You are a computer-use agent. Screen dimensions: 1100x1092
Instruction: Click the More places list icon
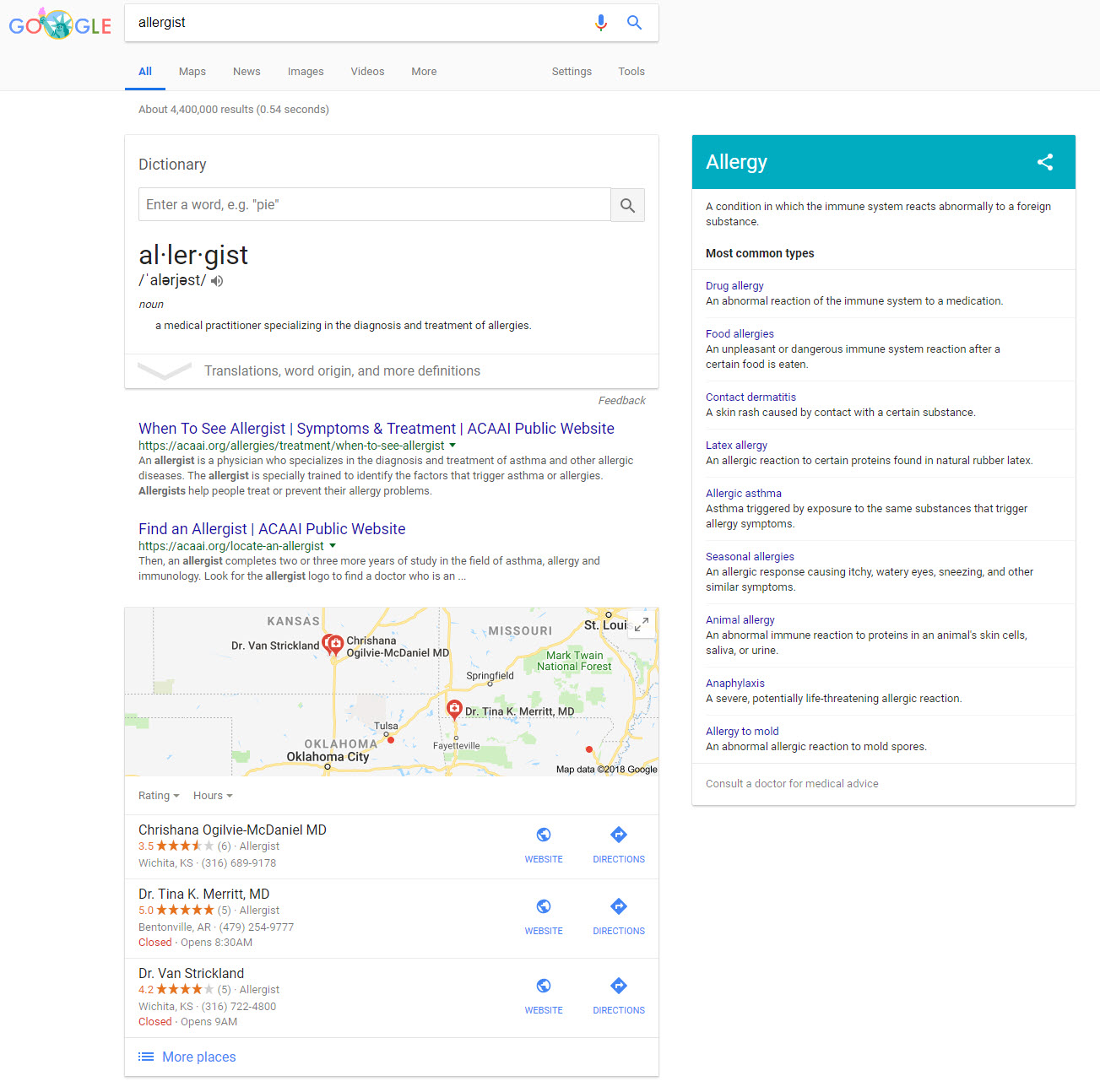click(146, 1057)
